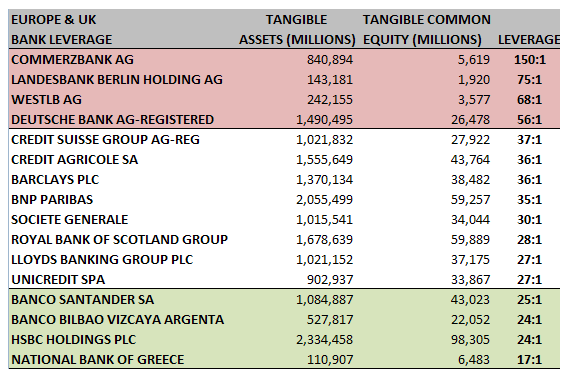Select the LANDESBANK BERLIN HOLDING AG row name
Screen dimensions: 577x381
(117, 80)
